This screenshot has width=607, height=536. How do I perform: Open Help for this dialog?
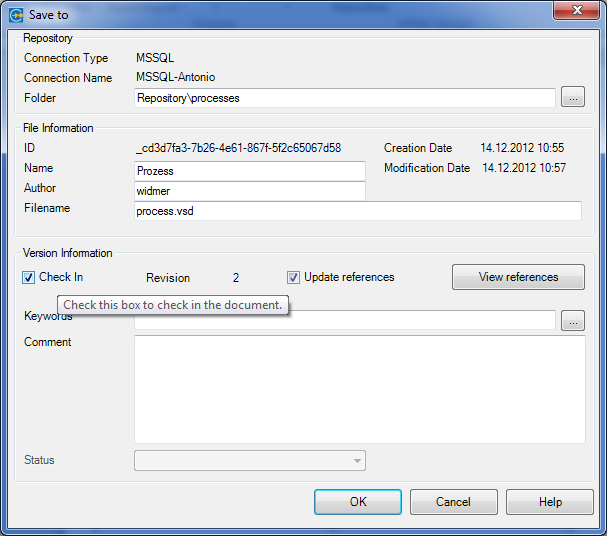pyautogui.click(x=550, y=502)
